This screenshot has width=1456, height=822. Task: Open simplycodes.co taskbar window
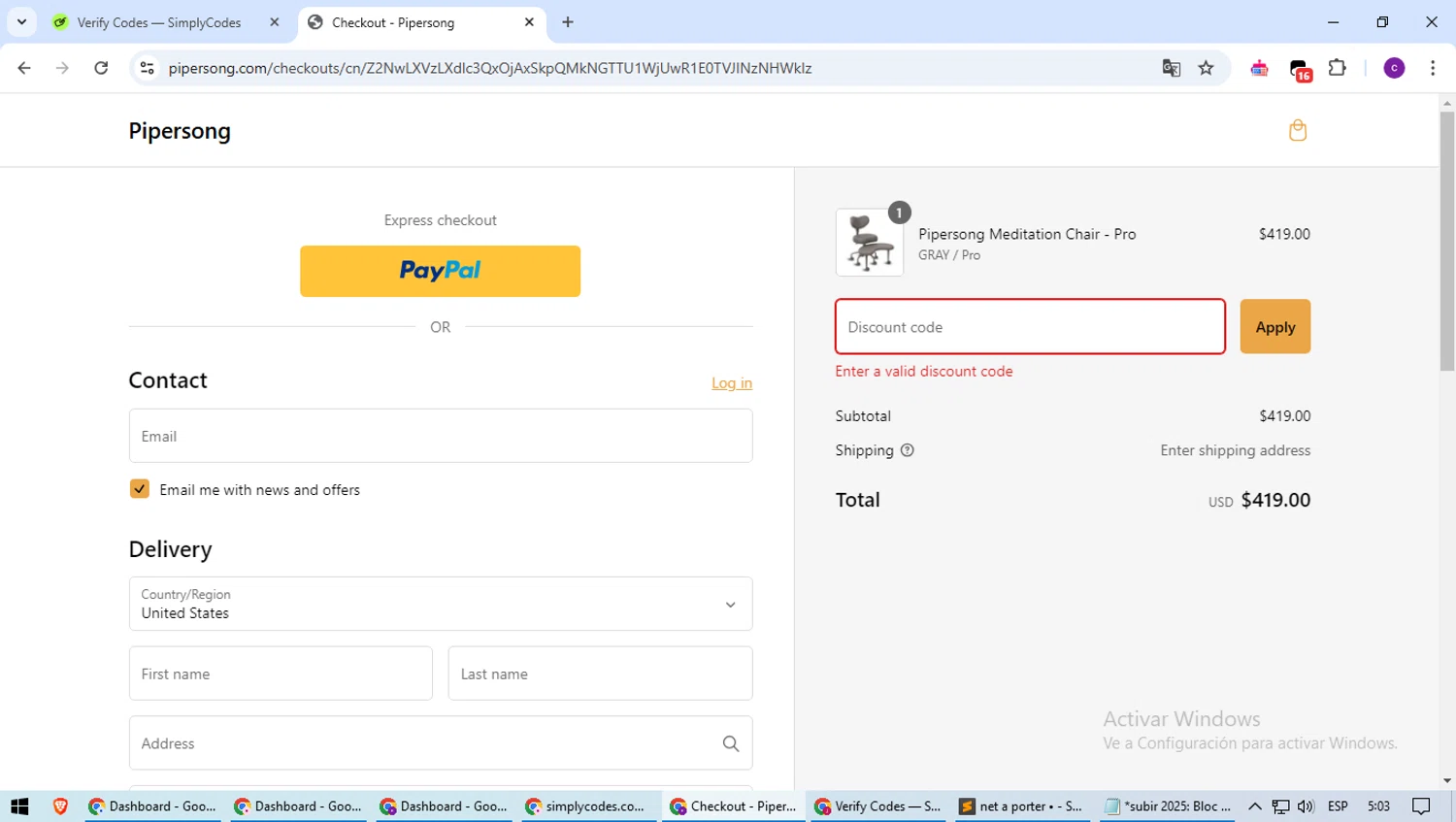[x=589, y=806]
